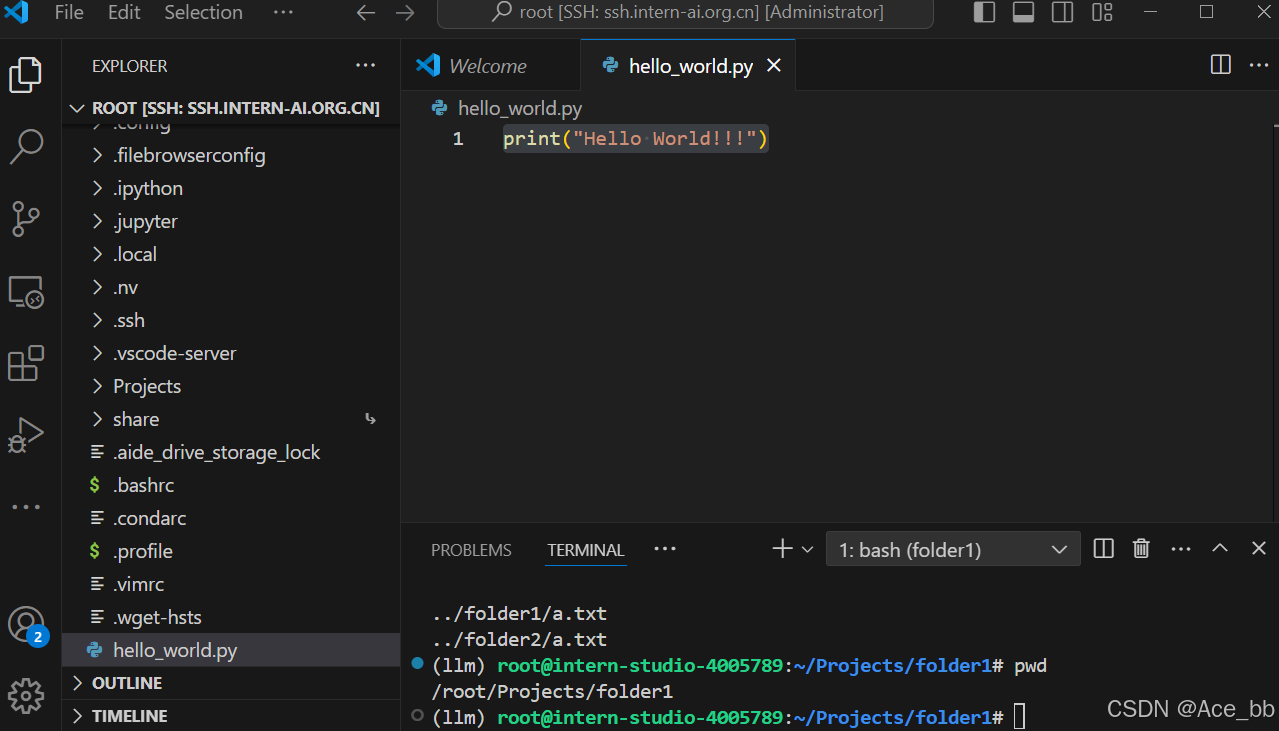The height and width of the screenshot is (731, 1279).
Task: Toggle the secondary side bar layout
Action: [x=1063, y=13]
